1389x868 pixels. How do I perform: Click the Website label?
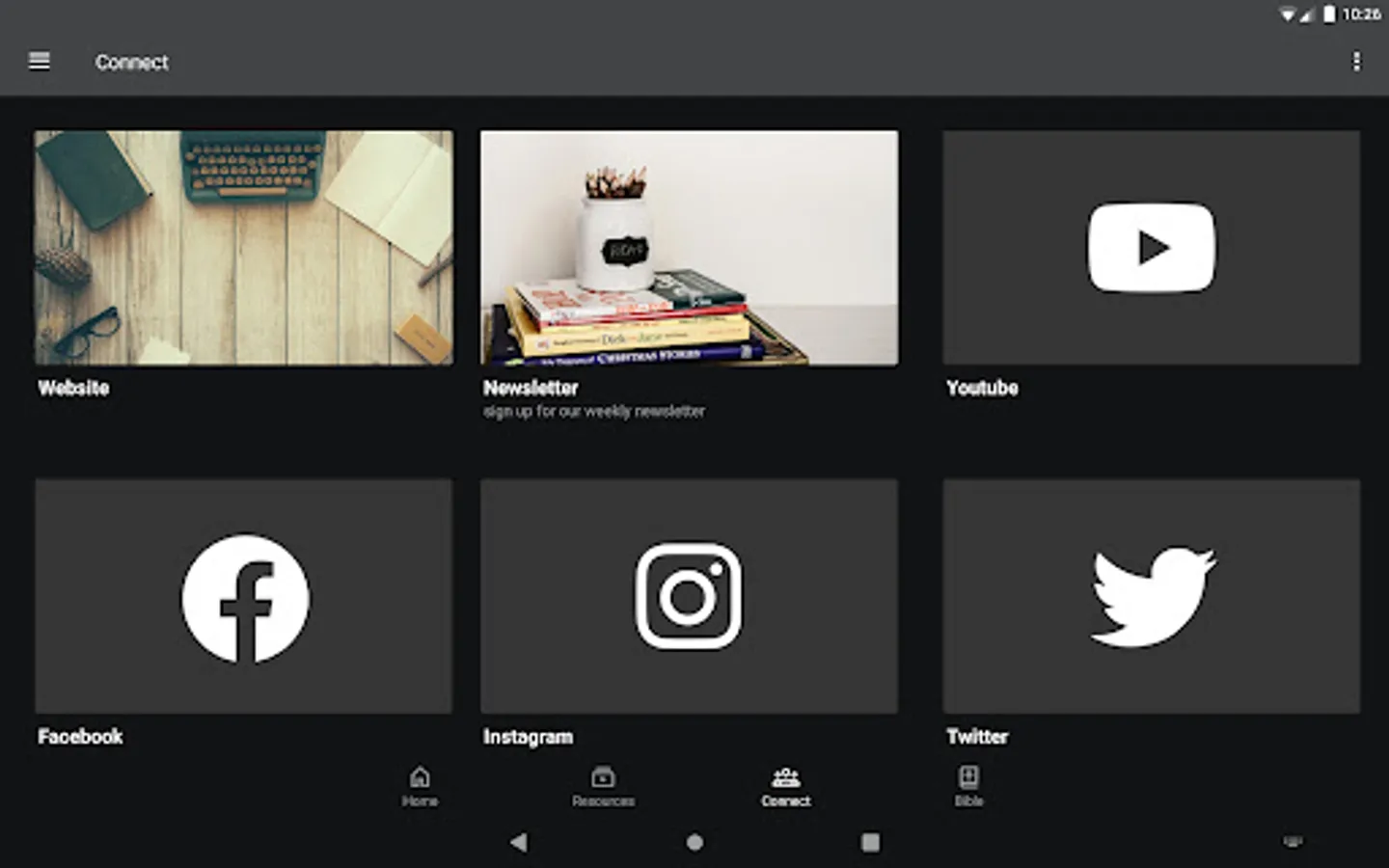73,388
